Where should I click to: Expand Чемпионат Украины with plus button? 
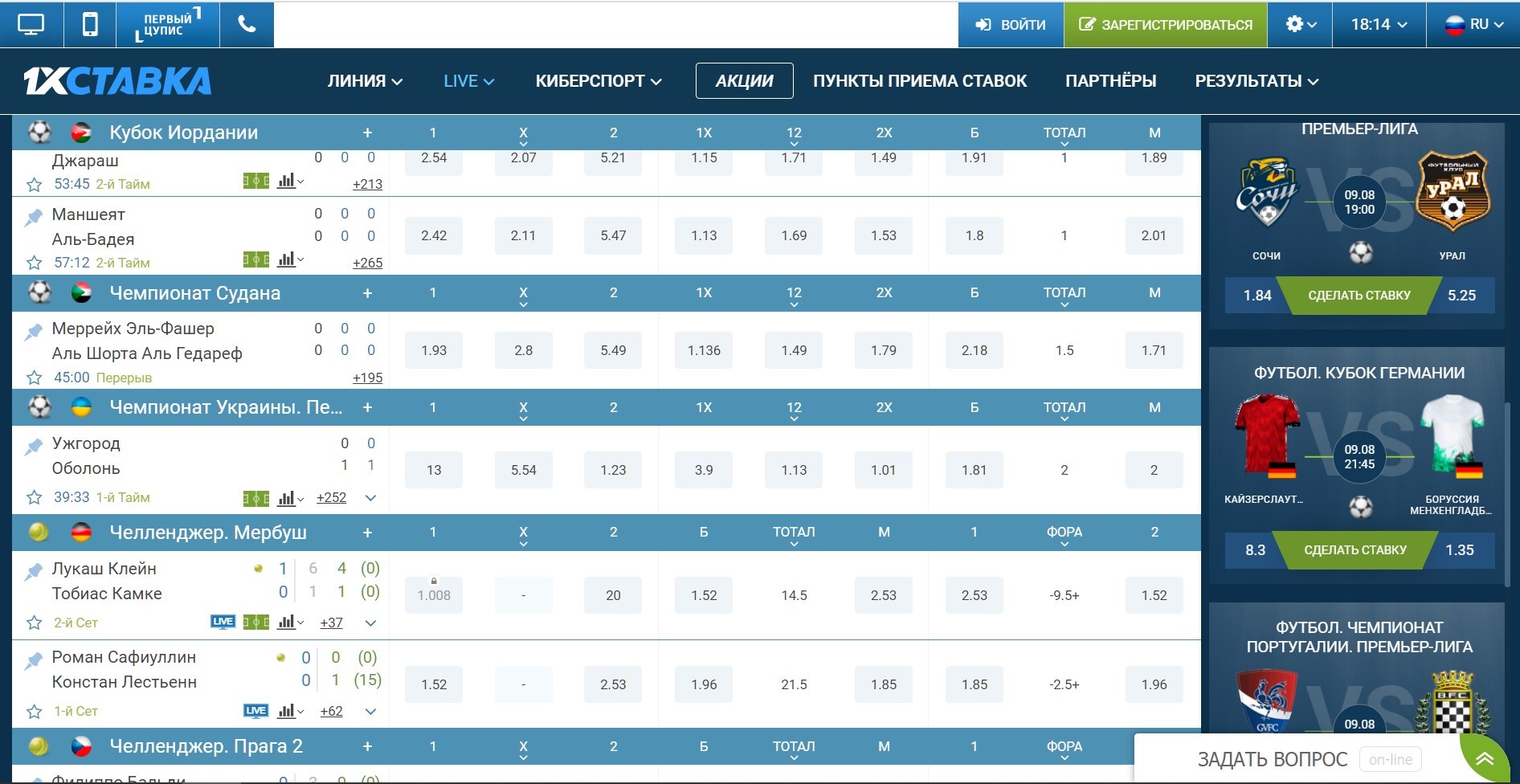click(367, 407)
